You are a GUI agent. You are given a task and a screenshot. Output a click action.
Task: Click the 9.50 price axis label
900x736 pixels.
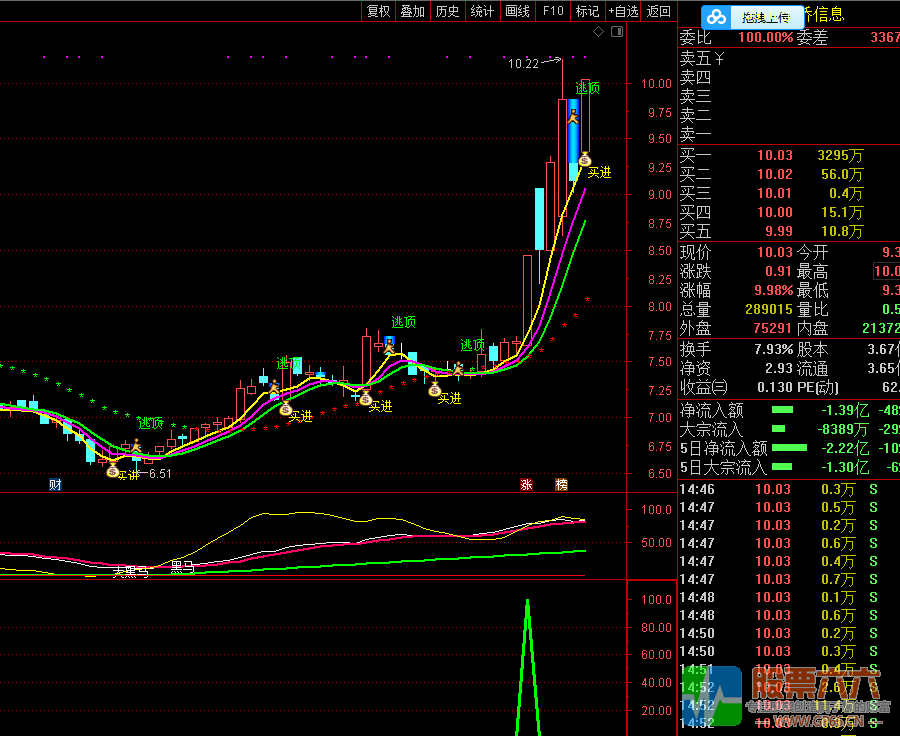659,138
